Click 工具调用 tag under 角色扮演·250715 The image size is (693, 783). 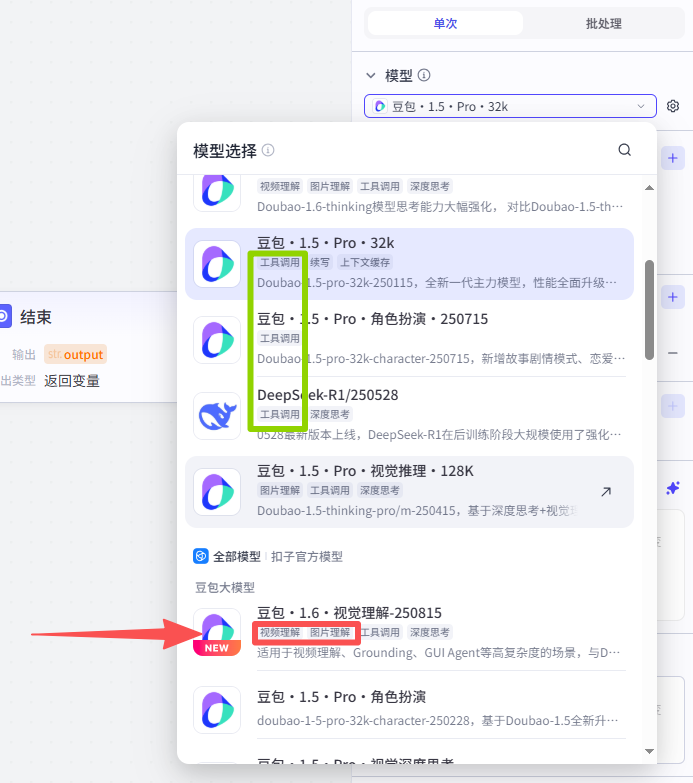pos(280,338)
